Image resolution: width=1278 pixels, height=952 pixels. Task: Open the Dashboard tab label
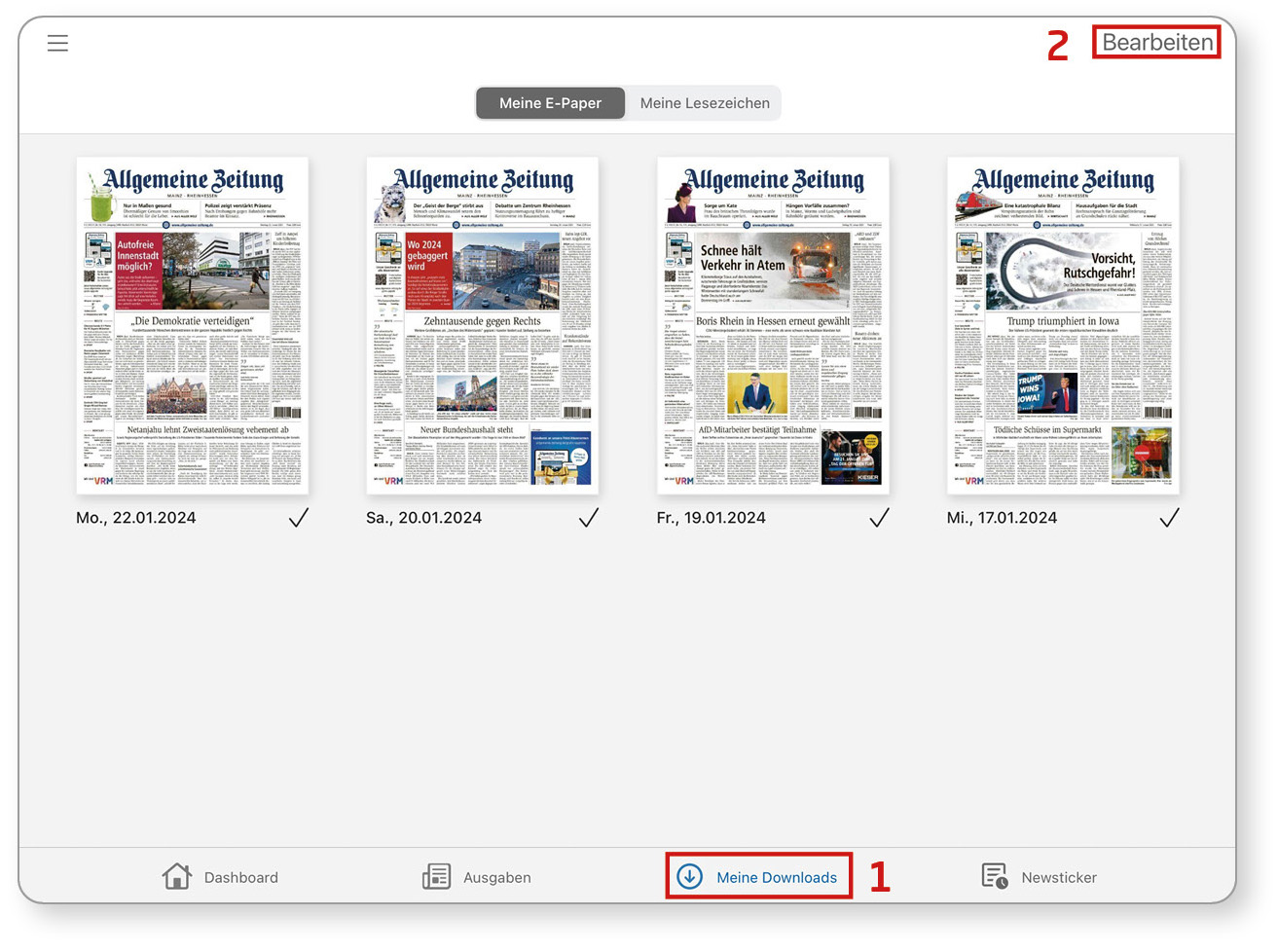click(x=240, y=878)
